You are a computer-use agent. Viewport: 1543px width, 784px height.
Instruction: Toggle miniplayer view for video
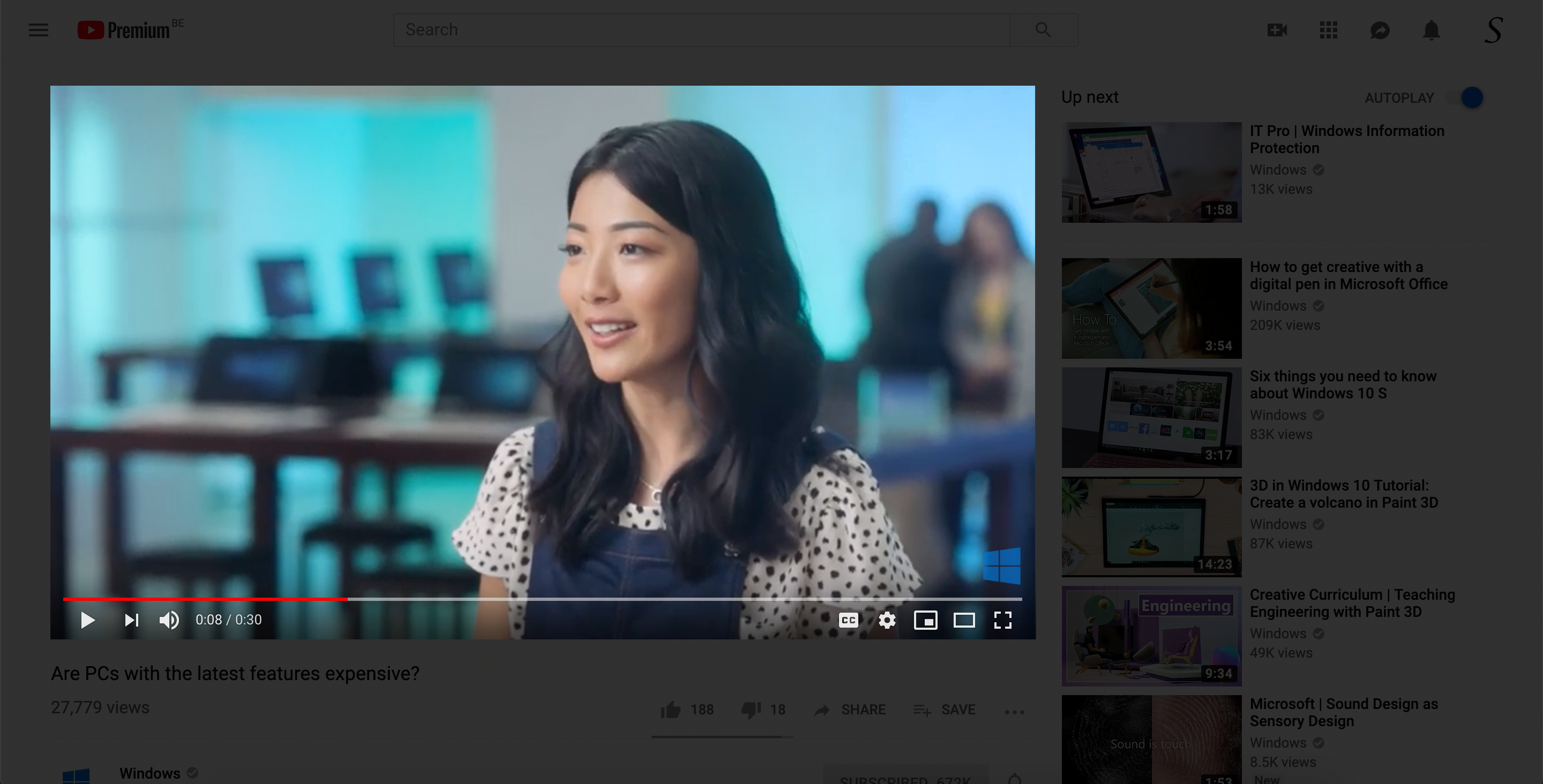(925, 619)
